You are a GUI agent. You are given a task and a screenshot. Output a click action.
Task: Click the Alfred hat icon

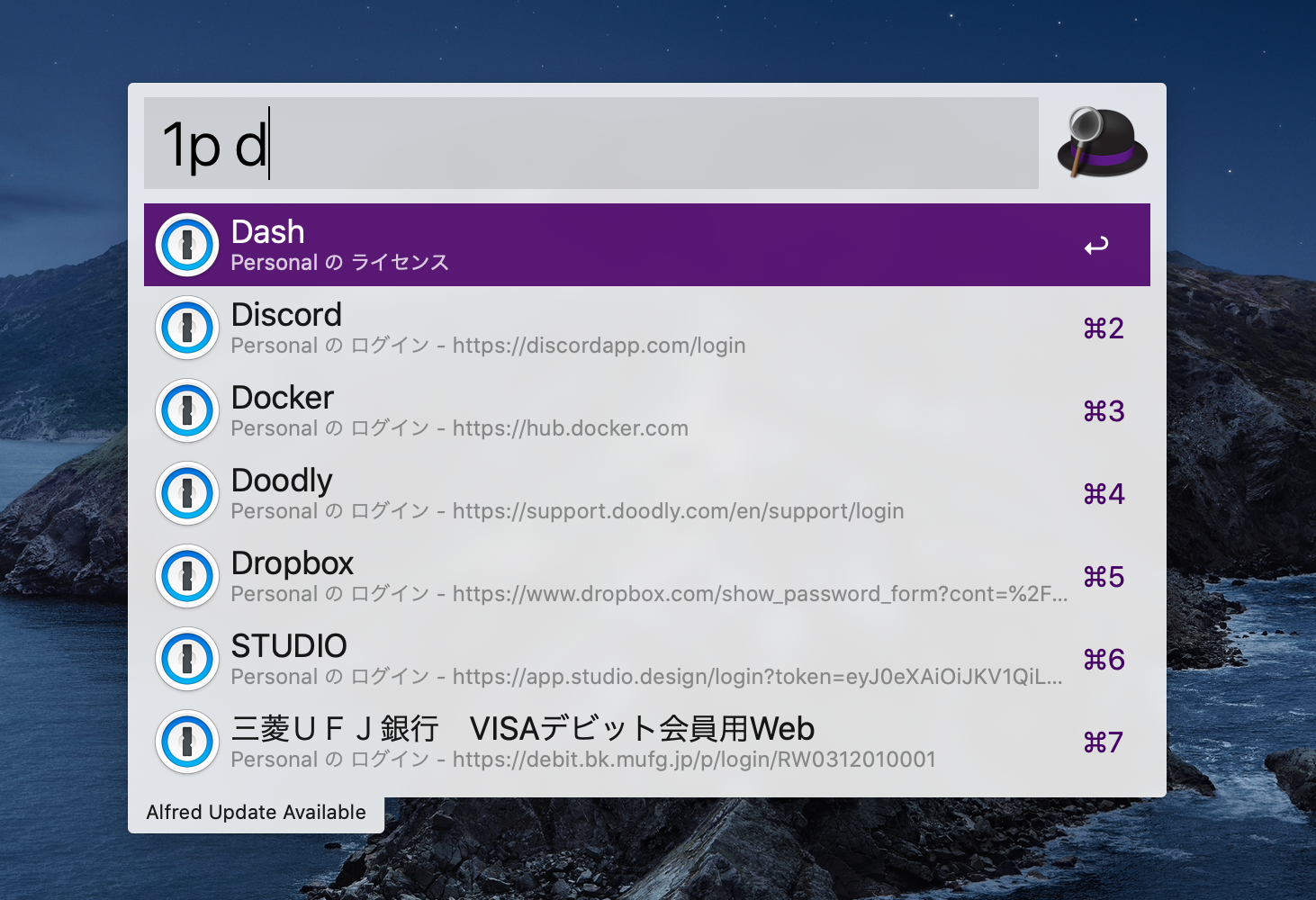(1102, 142)
